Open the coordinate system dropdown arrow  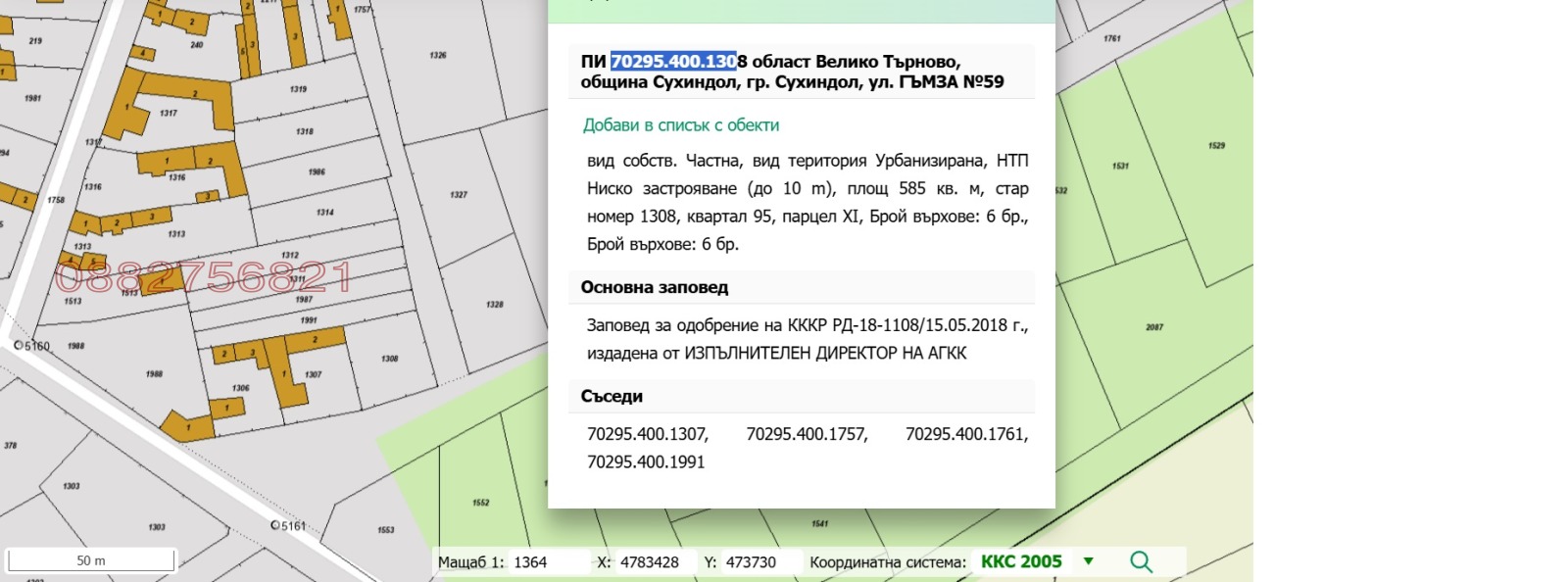[x=1088, y=561]
